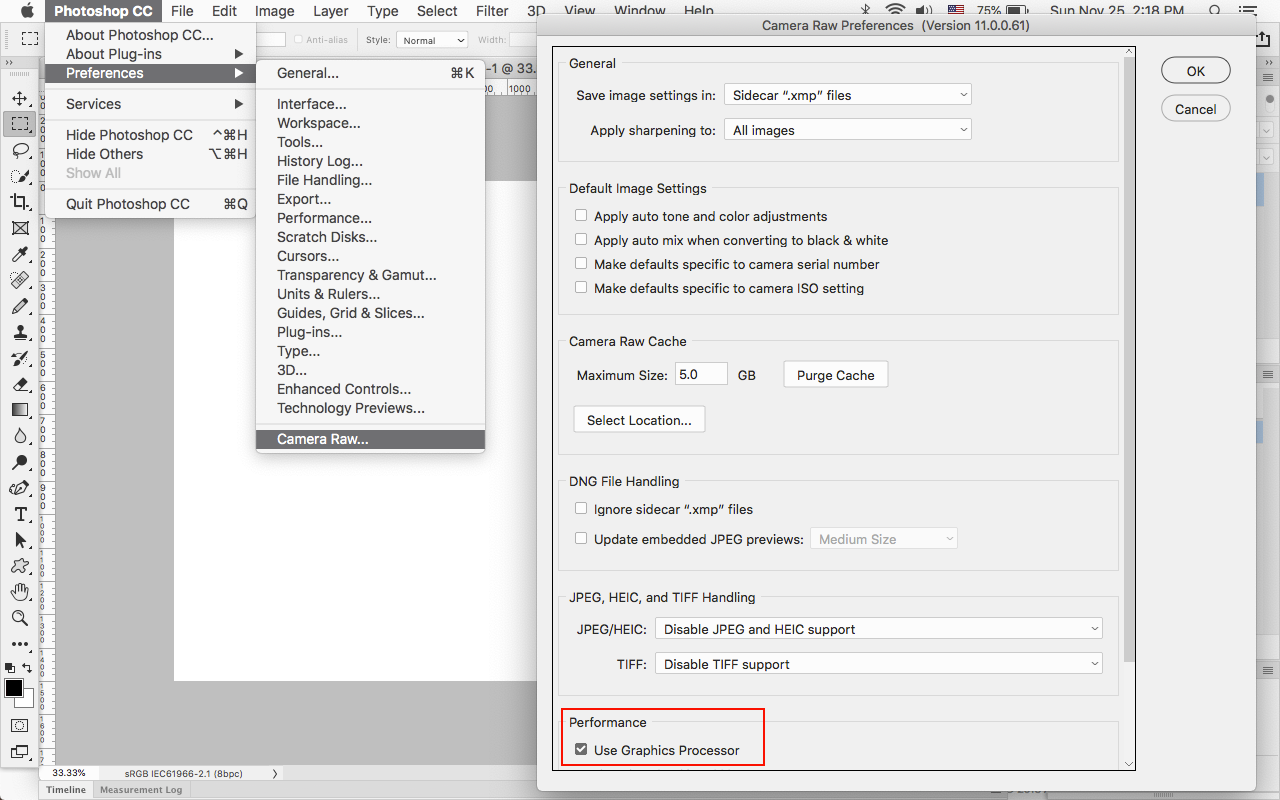Open General... preferences
This screenshot has height=800, width=1280.
point(370,73)
